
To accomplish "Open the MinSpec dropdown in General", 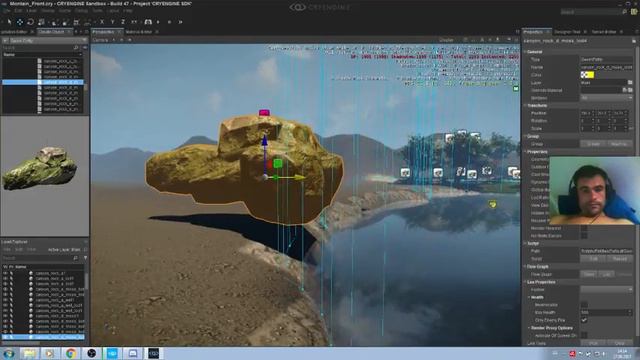I will click(607, 98).
